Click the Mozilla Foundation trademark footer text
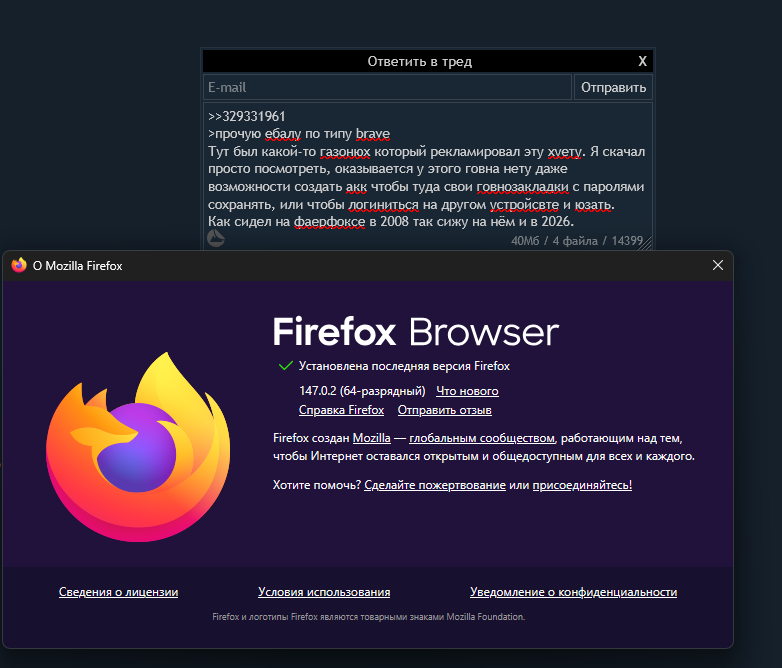 point(369,617)
